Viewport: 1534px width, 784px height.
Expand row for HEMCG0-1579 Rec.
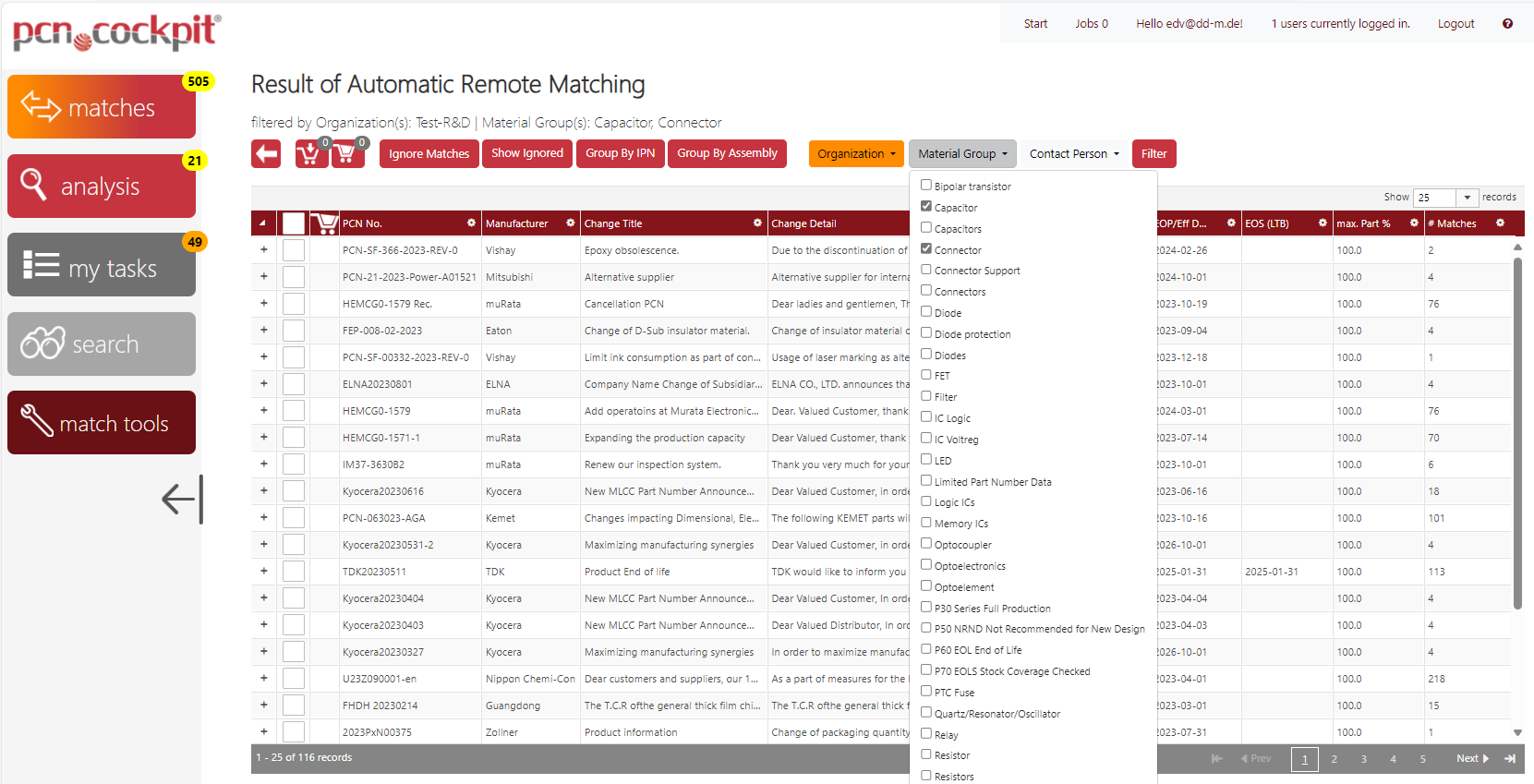pyautogui.click(x=264, y=303)
